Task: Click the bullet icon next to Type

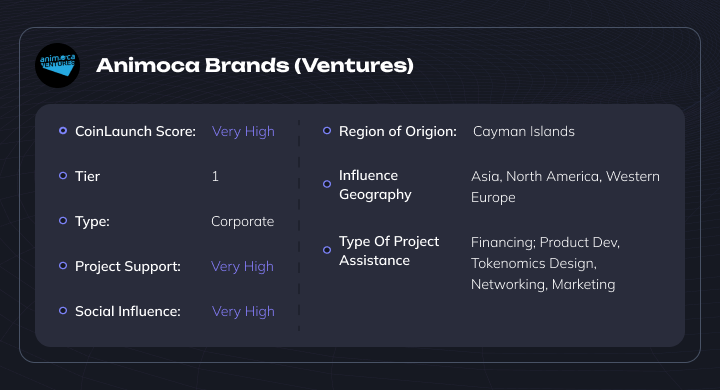Action: coord(63,221)
